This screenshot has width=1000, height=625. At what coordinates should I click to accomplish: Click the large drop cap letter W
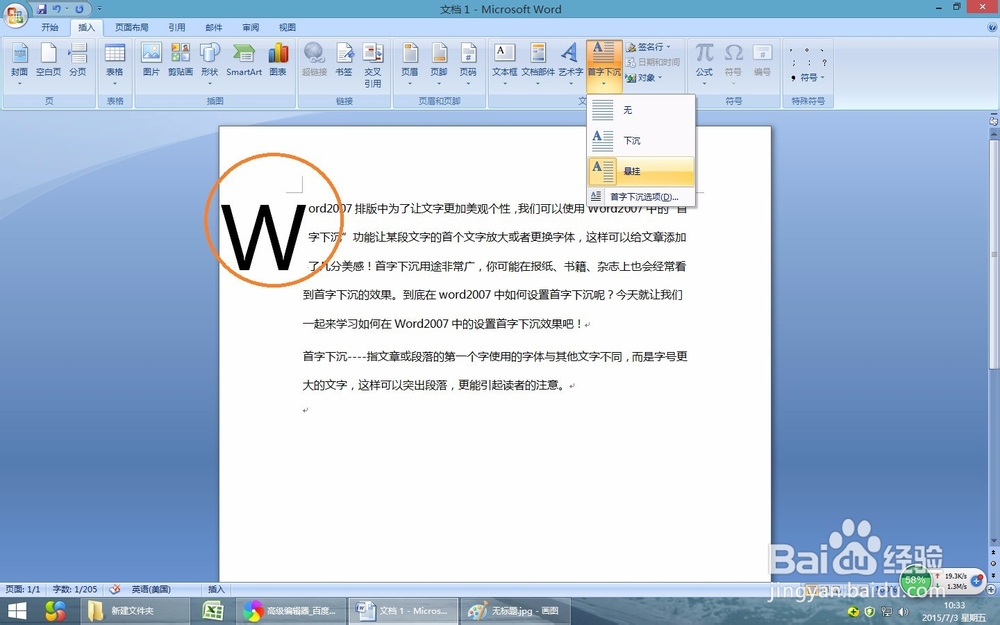tap(263, 238)
